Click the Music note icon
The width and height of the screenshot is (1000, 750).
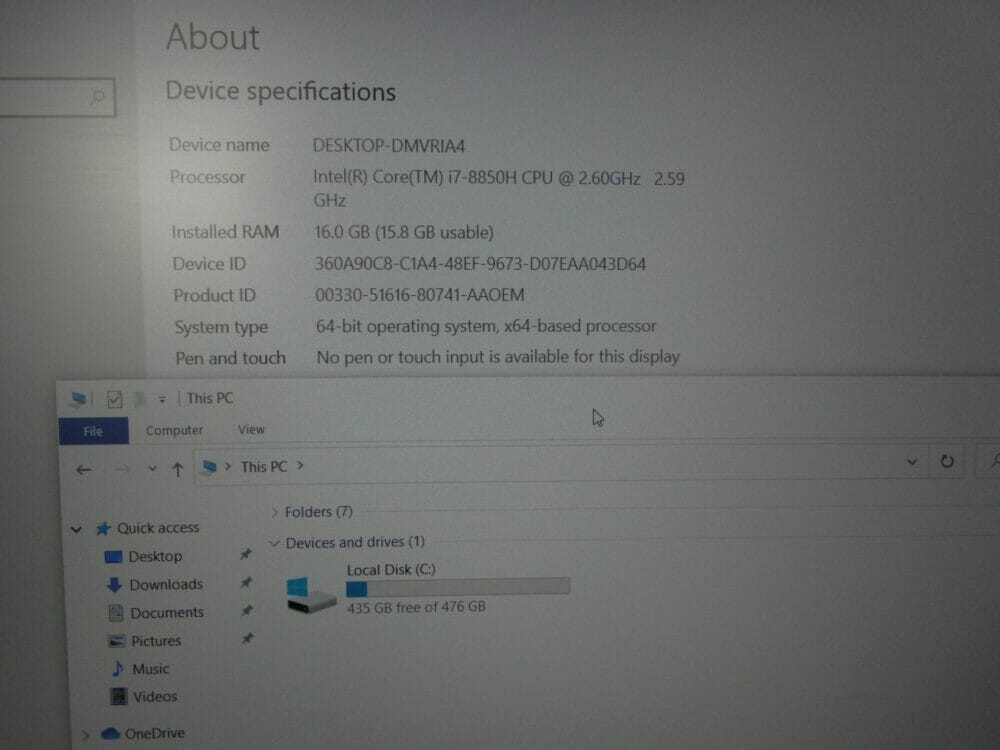(x=118, y=669)
